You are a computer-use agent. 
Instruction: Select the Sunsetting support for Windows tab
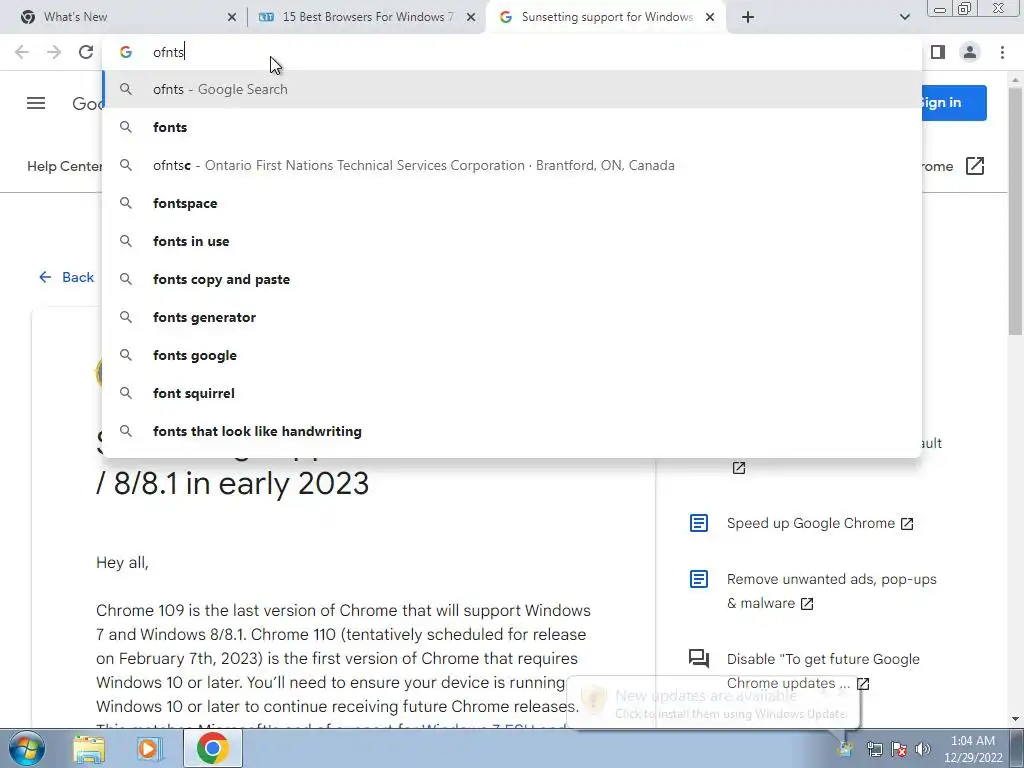(607, 17)
